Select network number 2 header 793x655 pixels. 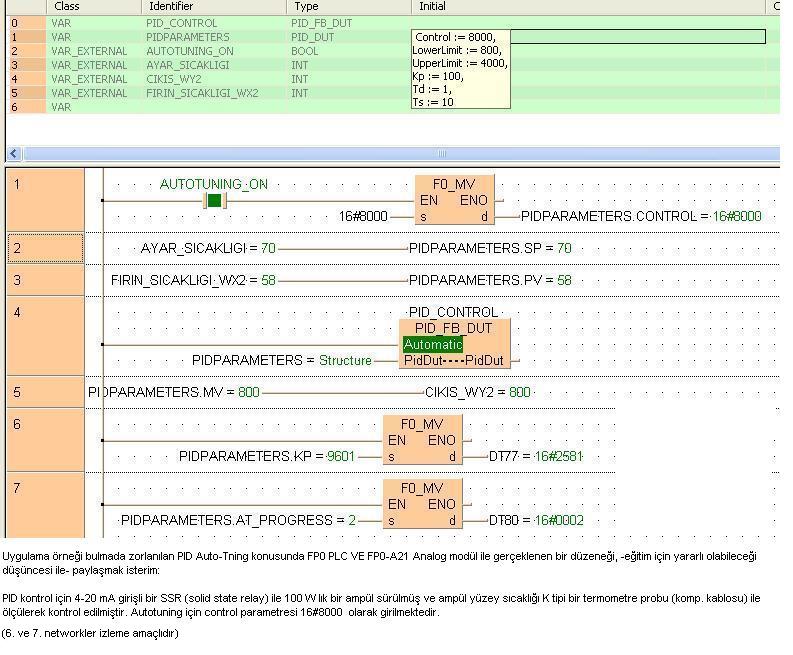tap(45, 248)
